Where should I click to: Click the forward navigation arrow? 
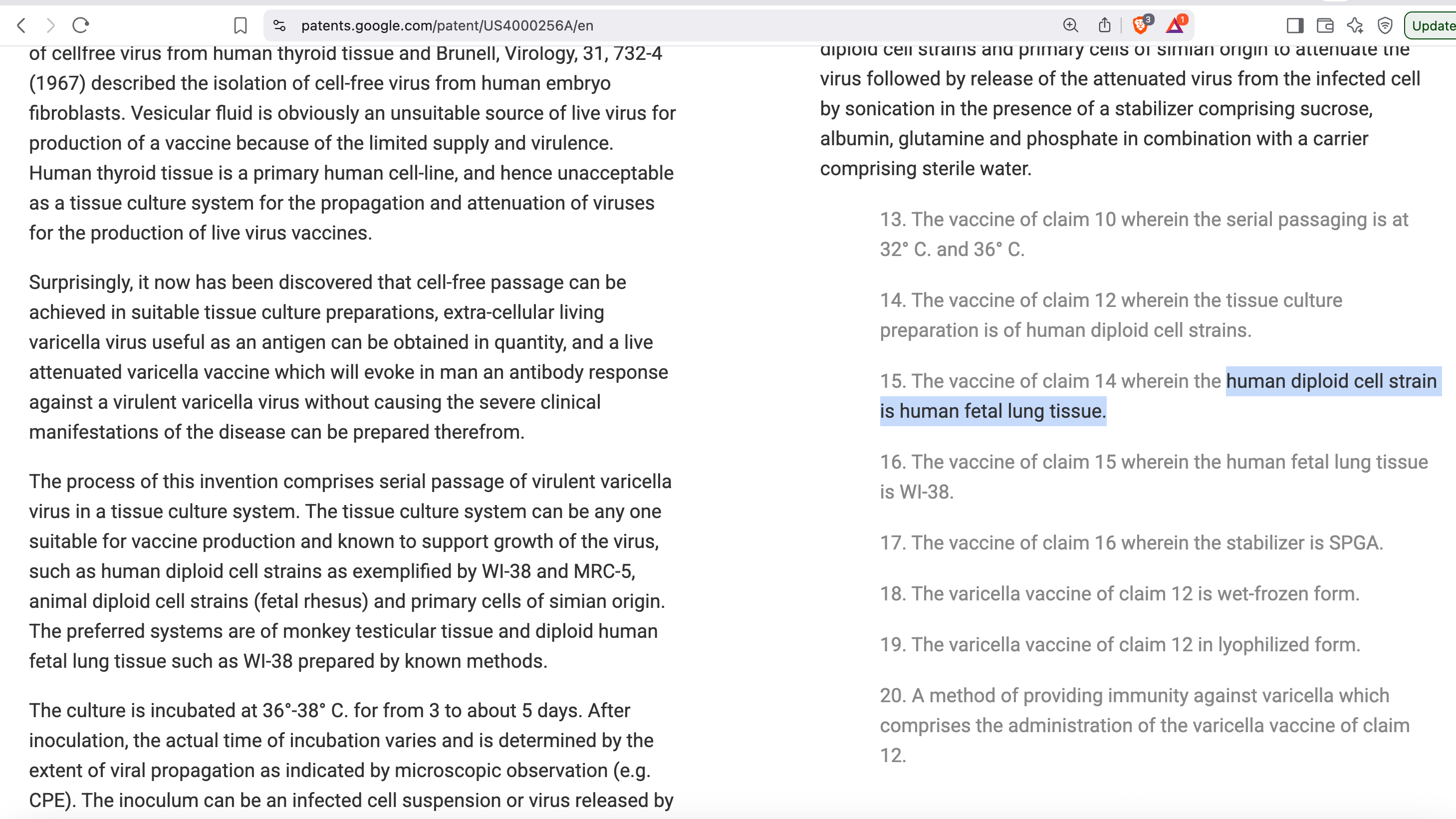pyautogui.click(x=51, y=25)
